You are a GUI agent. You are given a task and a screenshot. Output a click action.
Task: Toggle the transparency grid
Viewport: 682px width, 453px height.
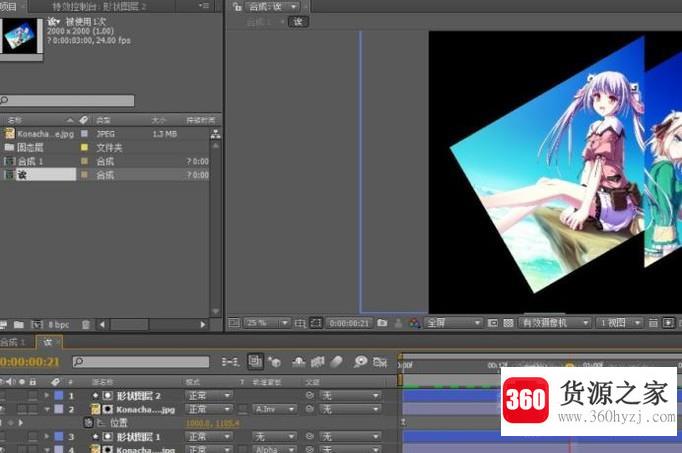(x=508, y=323)
